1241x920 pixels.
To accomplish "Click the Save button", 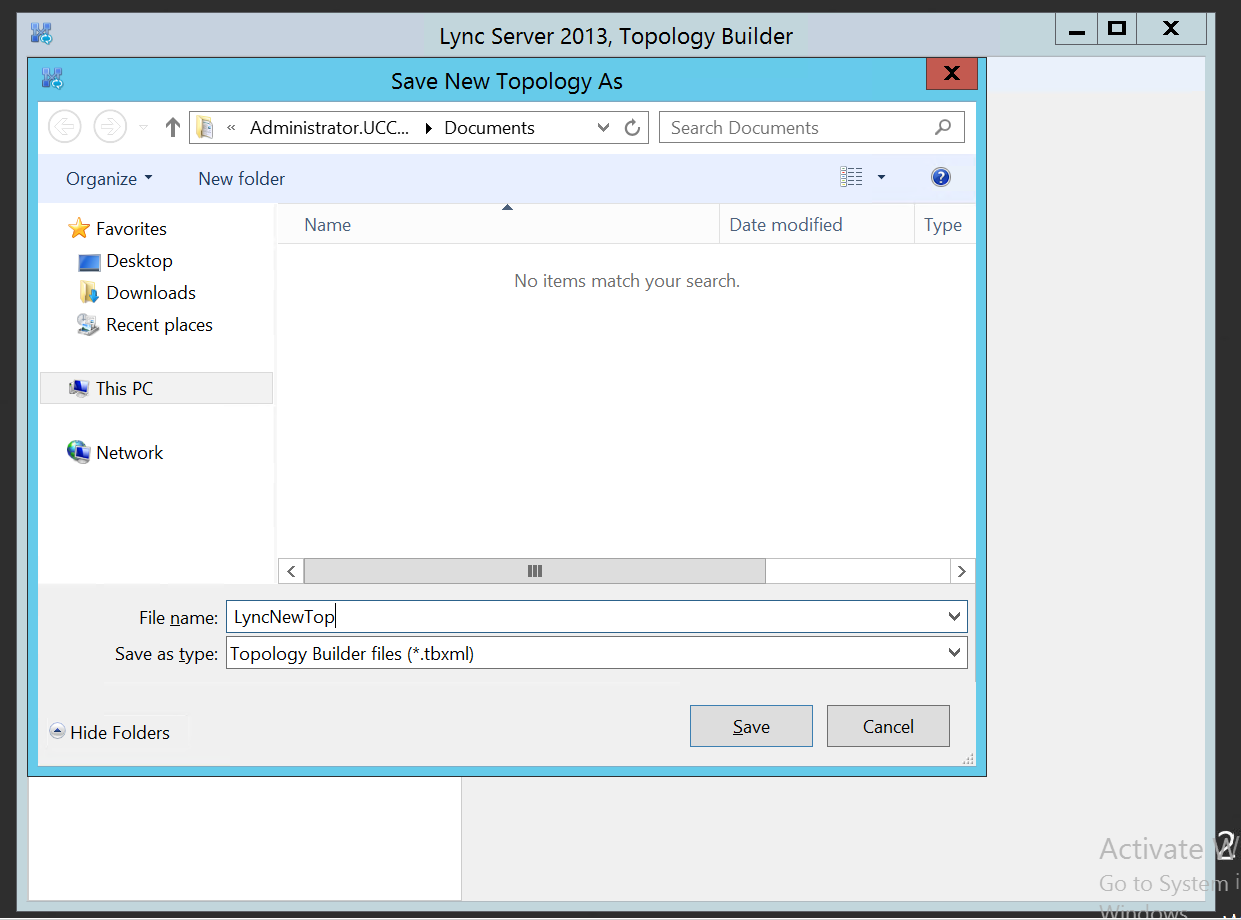I will 751,727.
